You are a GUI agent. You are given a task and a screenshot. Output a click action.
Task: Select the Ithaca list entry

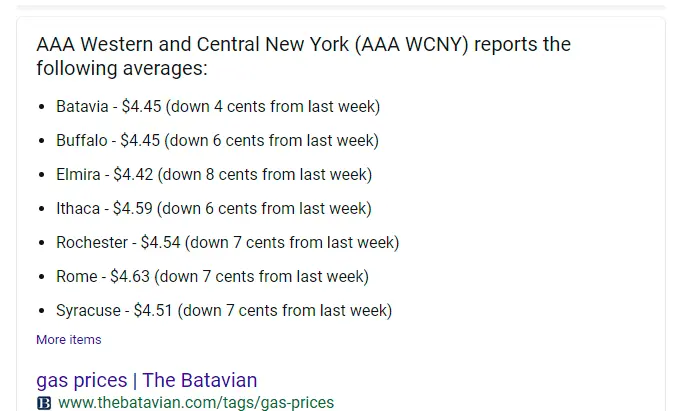tap(214, 208)
